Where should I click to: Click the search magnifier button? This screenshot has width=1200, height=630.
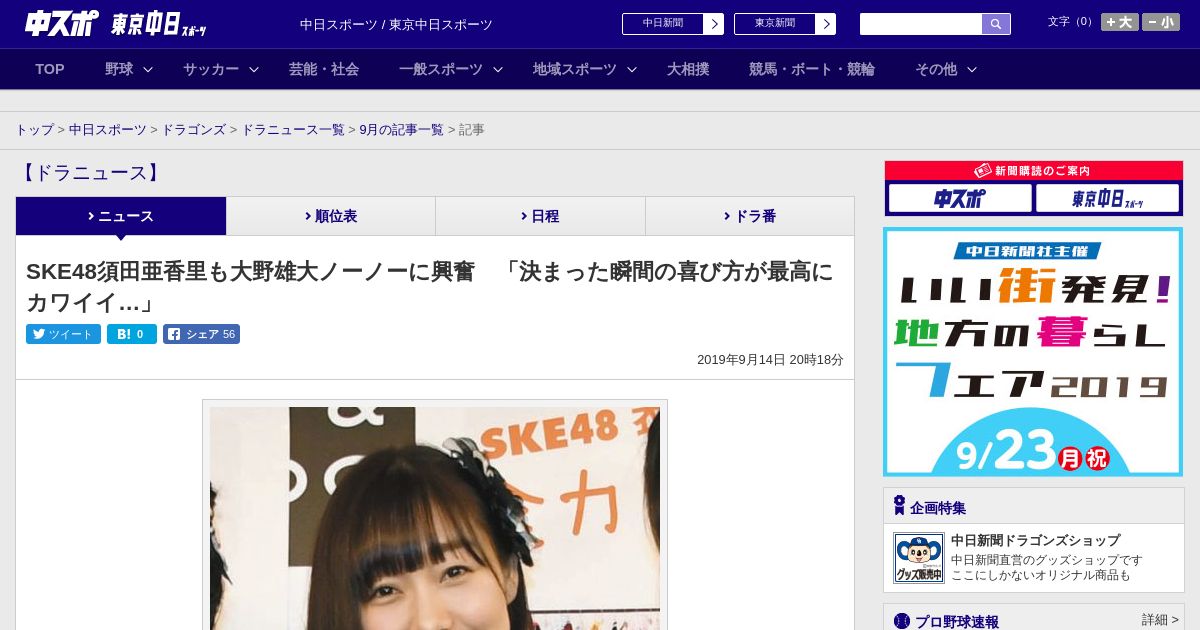point(996,24)
